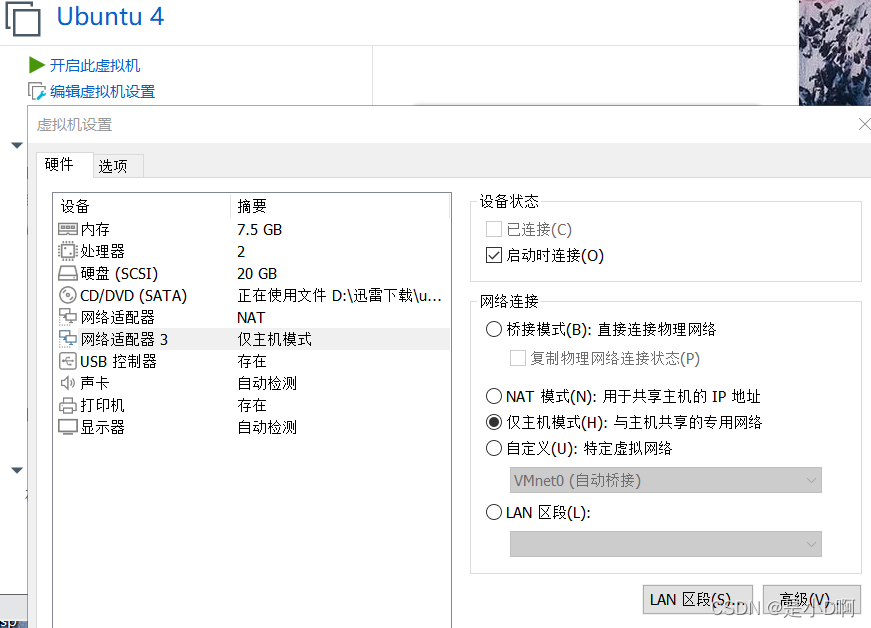
Task: Click the green play icon to power on VM
Action: coord(37,65)
